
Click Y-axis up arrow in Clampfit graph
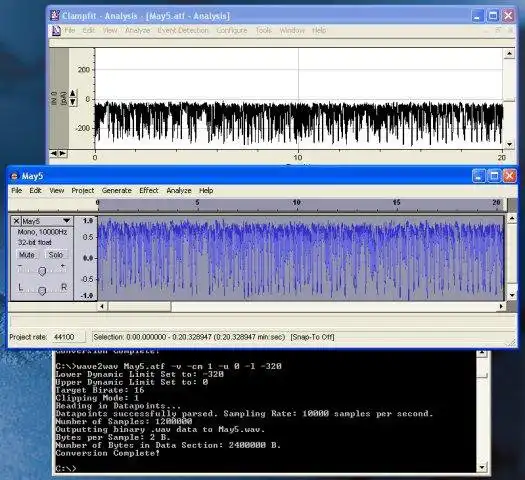[73, 93]
